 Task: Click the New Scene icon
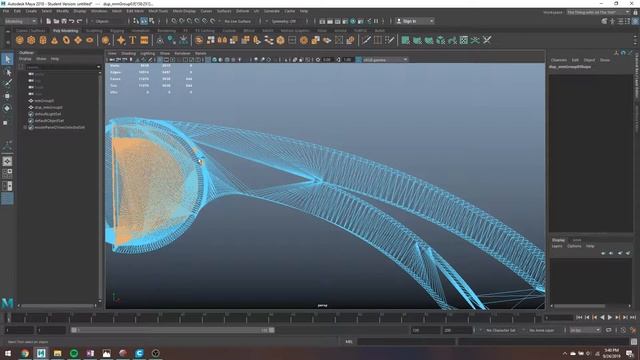pos(49,21)
